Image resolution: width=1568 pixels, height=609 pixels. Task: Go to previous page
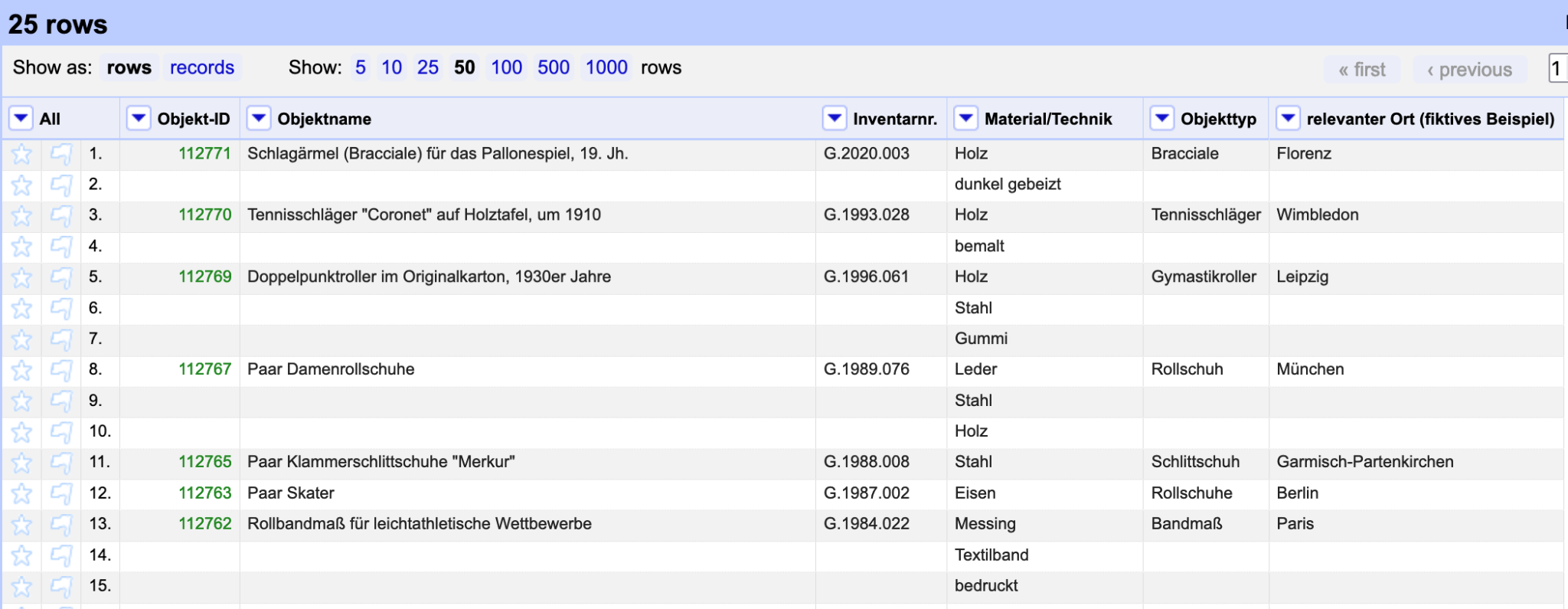tap(1468, 70)
